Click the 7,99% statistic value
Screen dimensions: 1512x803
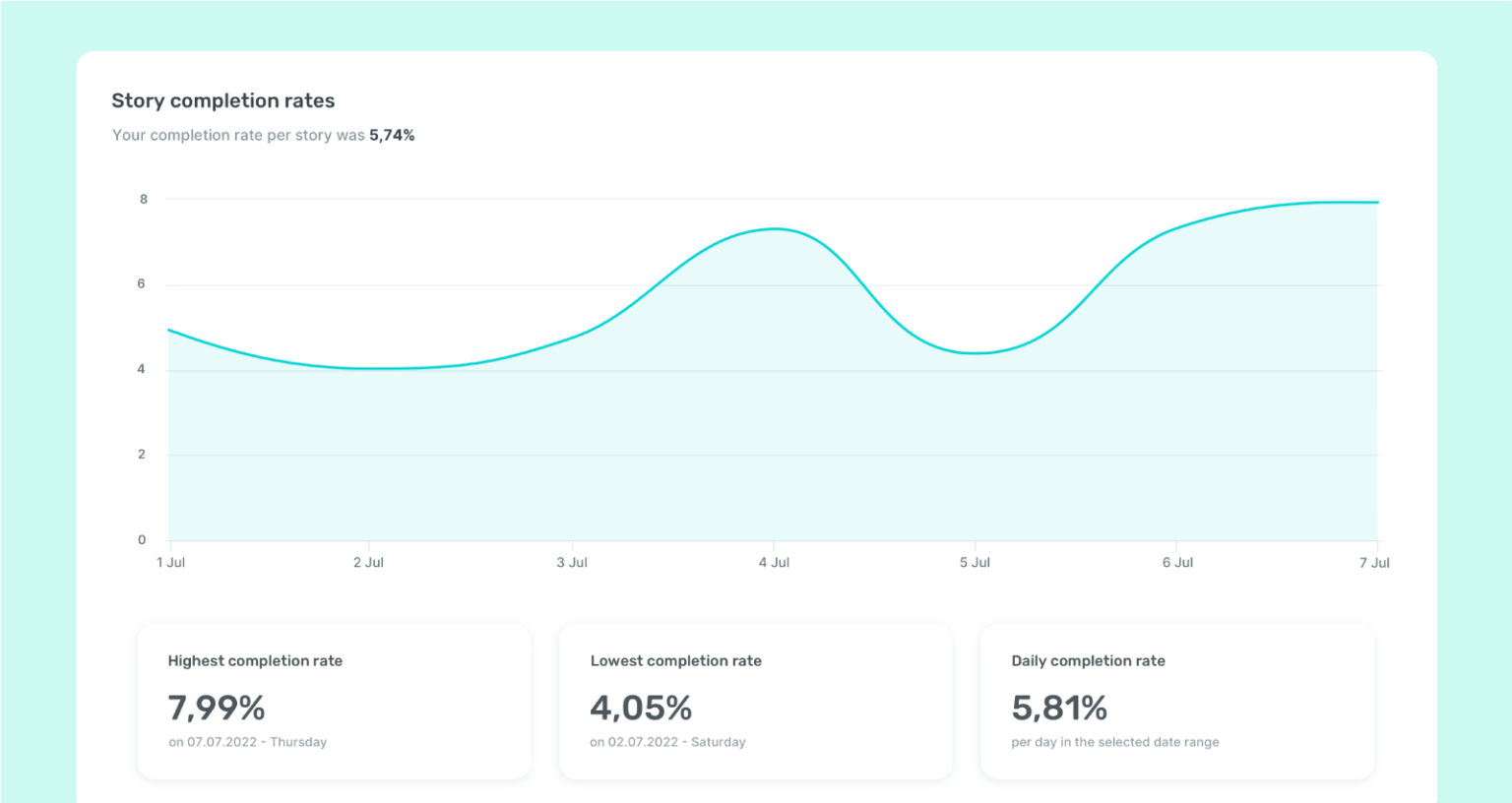(x=217, y=707)
